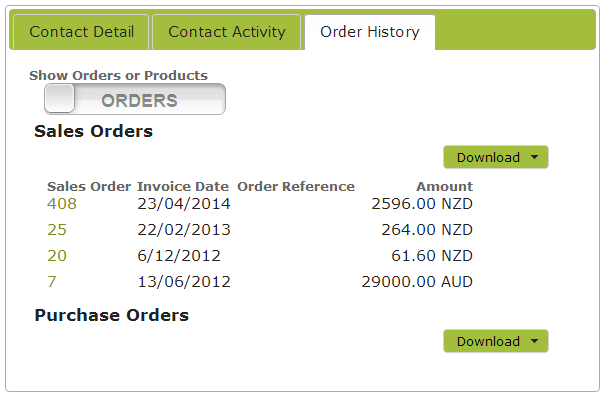Click the ORDERS label on the switch
Viewport: 606px width, 399px height.
140,101
